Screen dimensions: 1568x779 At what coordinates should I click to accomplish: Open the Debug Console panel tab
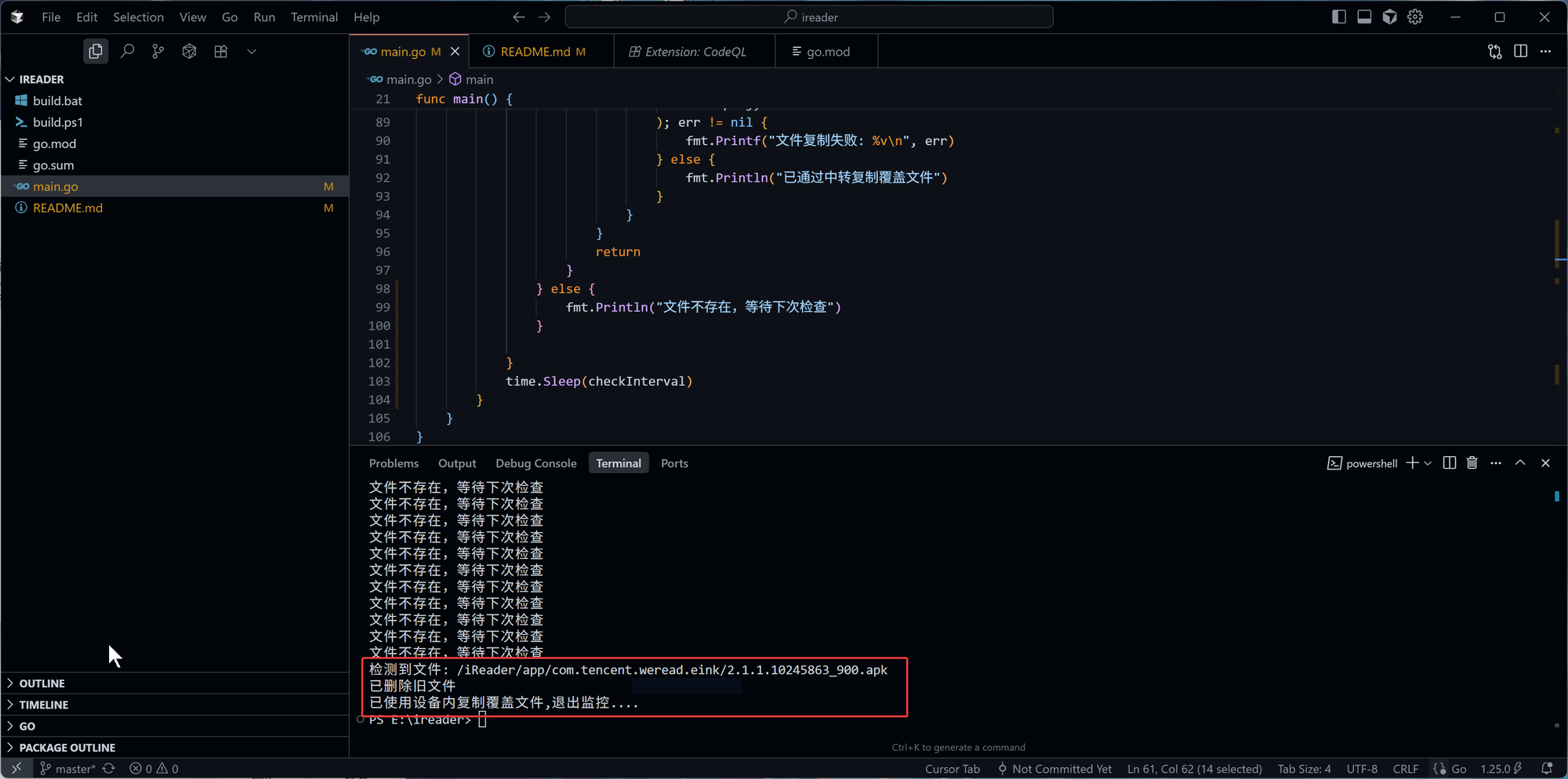point(535,463)
